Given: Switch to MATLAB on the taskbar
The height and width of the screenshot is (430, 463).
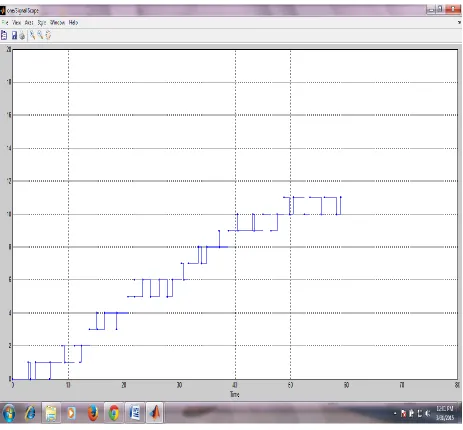Looking at the screenshot, I should pos(155,413).
